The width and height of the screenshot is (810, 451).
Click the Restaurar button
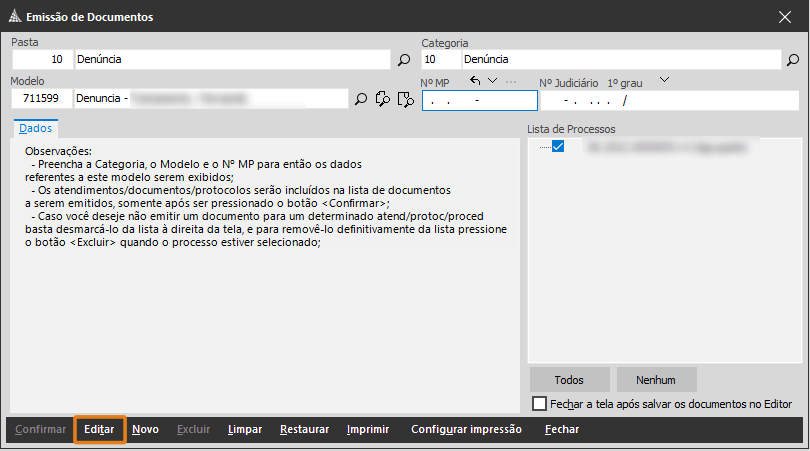coord(304,429)
